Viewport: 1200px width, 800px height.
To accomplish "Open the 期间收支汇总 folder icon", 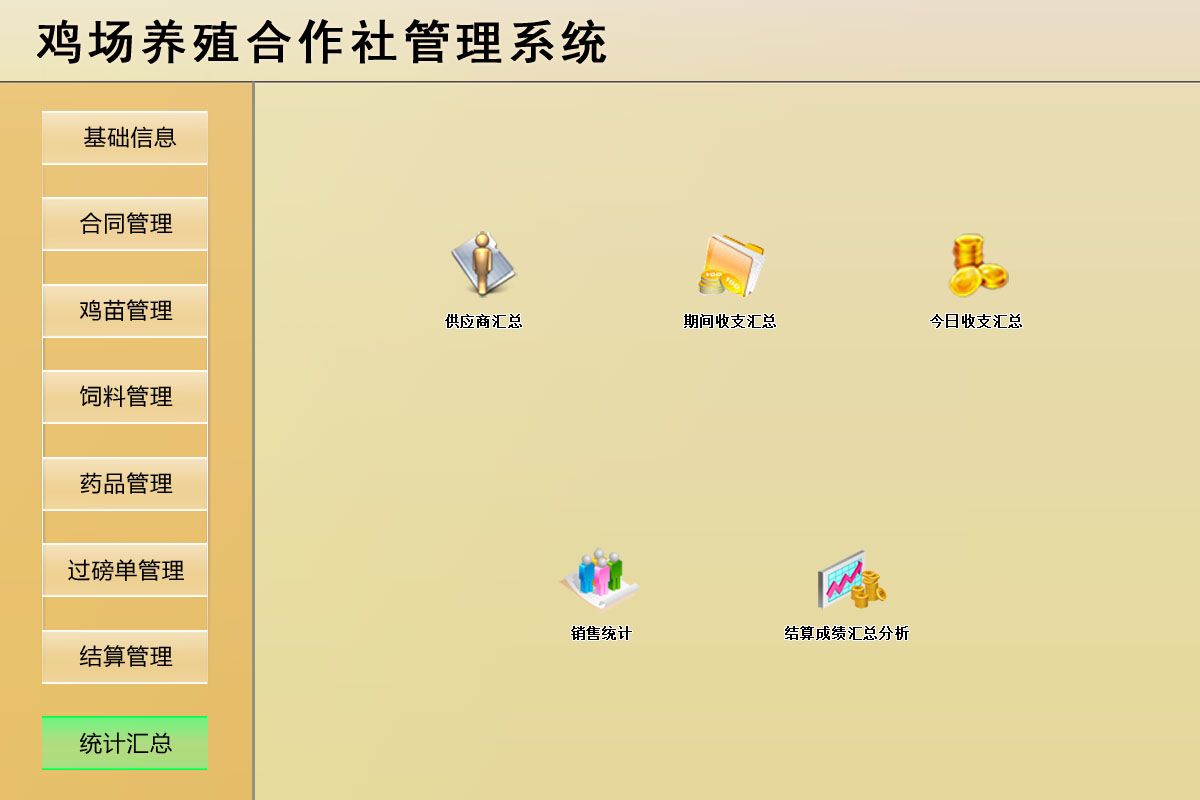I will (x=730, y=264).
